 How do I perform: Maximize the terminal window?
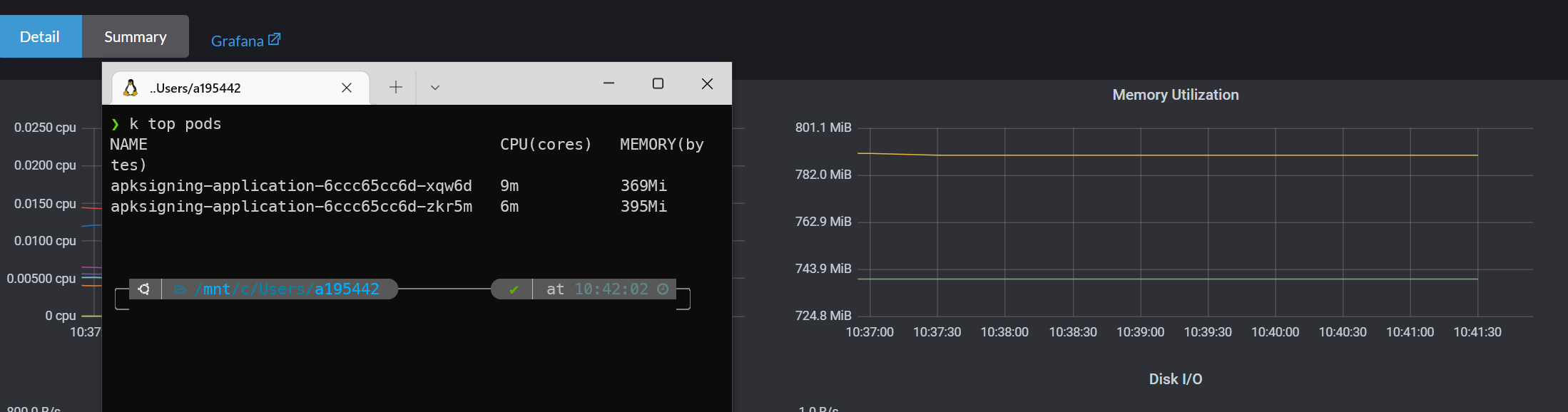(x=658, y=83)
